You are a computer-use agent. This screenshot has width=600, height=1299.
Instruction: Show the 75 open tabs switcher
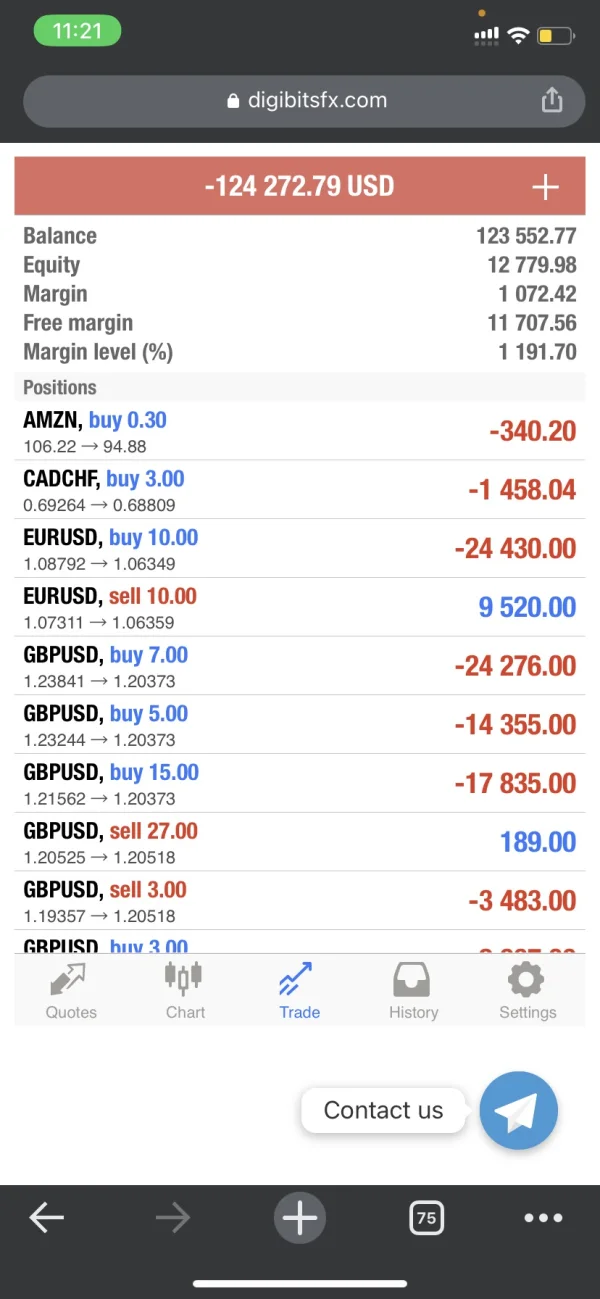point(426,1217)
